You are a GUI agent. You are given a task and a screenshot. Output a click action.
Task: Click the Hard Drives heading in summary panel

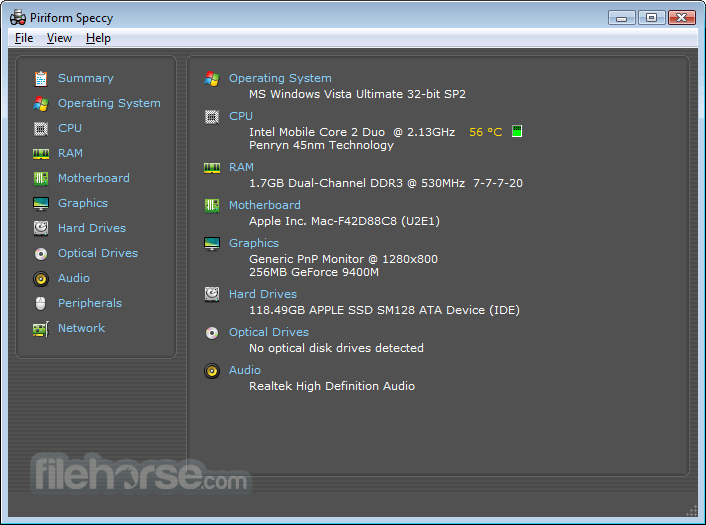click(x=263, y=294)
